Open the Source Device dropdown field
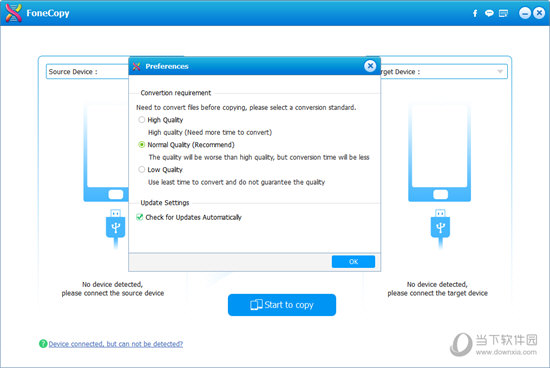The height and width of the screenshot is (368, 550). [x=87, y=72]
